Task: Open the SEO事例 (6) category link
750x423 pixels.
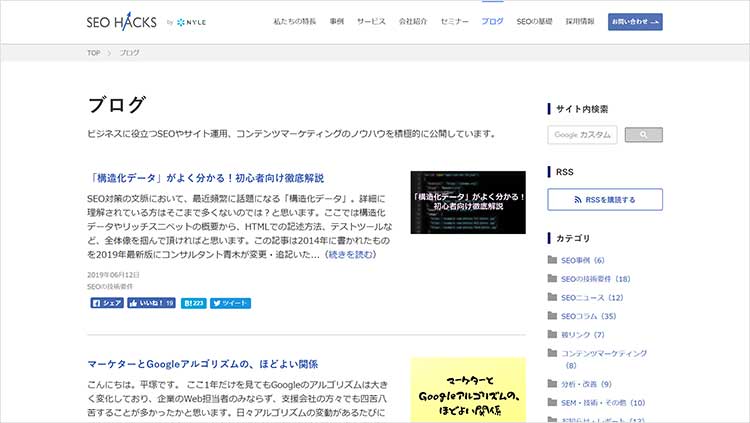Action: (583, 260)
